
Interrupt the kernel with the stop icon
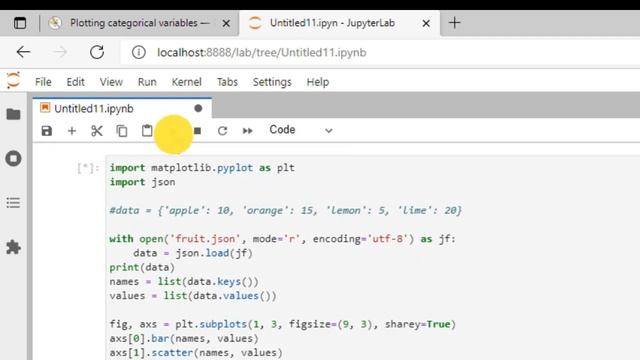click(x=198, y=131)
